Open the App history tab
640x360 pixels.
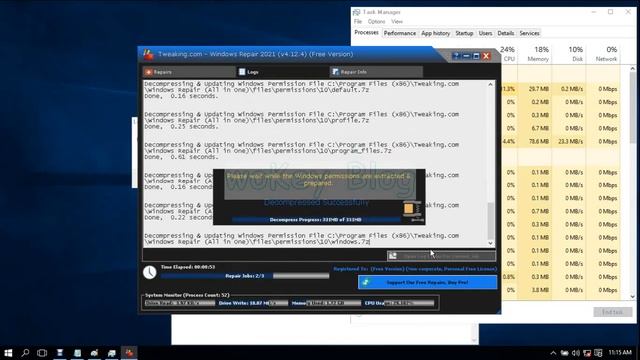436,33
